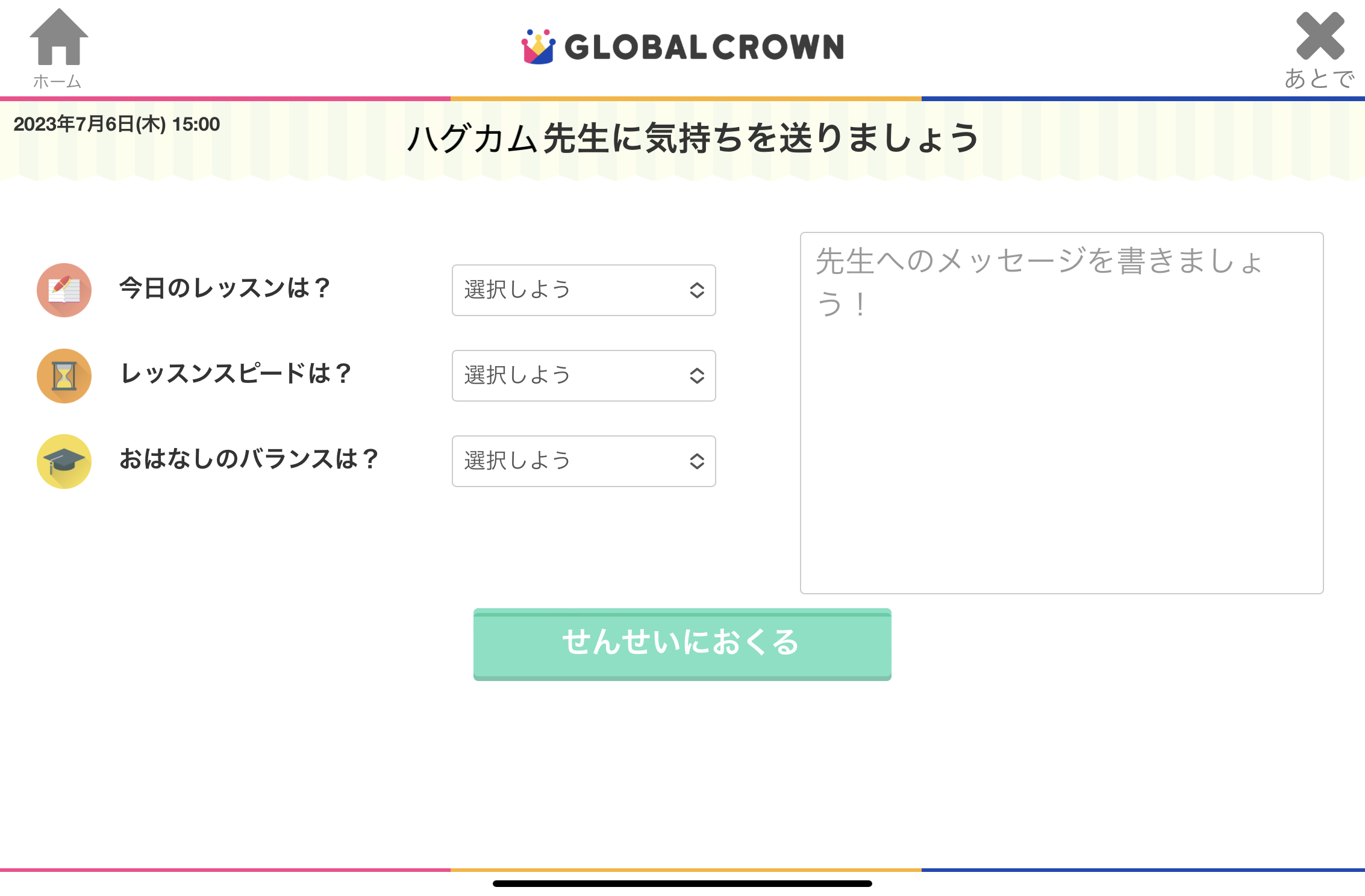Click the おはなしのバランスは？ question label
The image size is (1365, 896).
[249, 459]
